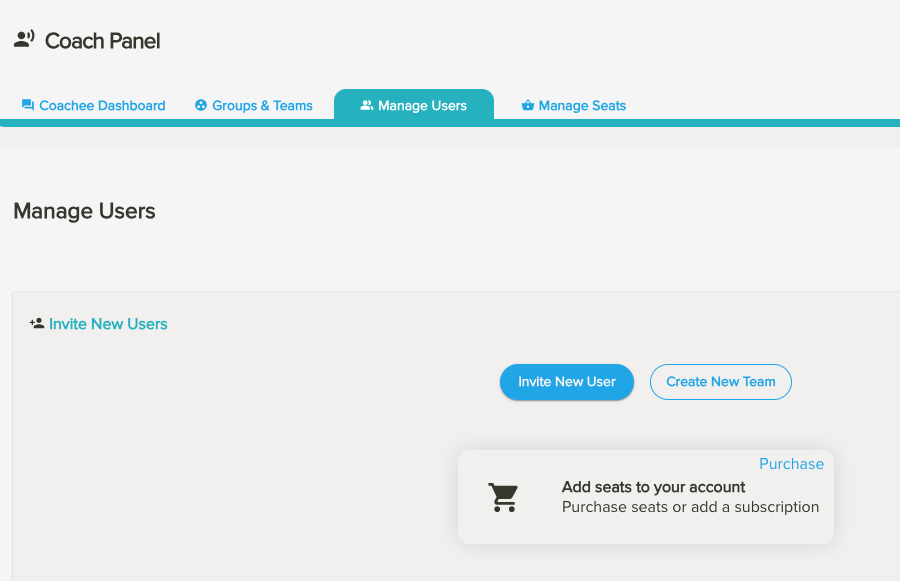Click the Manage Users page heading

pyautogui.click(x=84, y=211)
